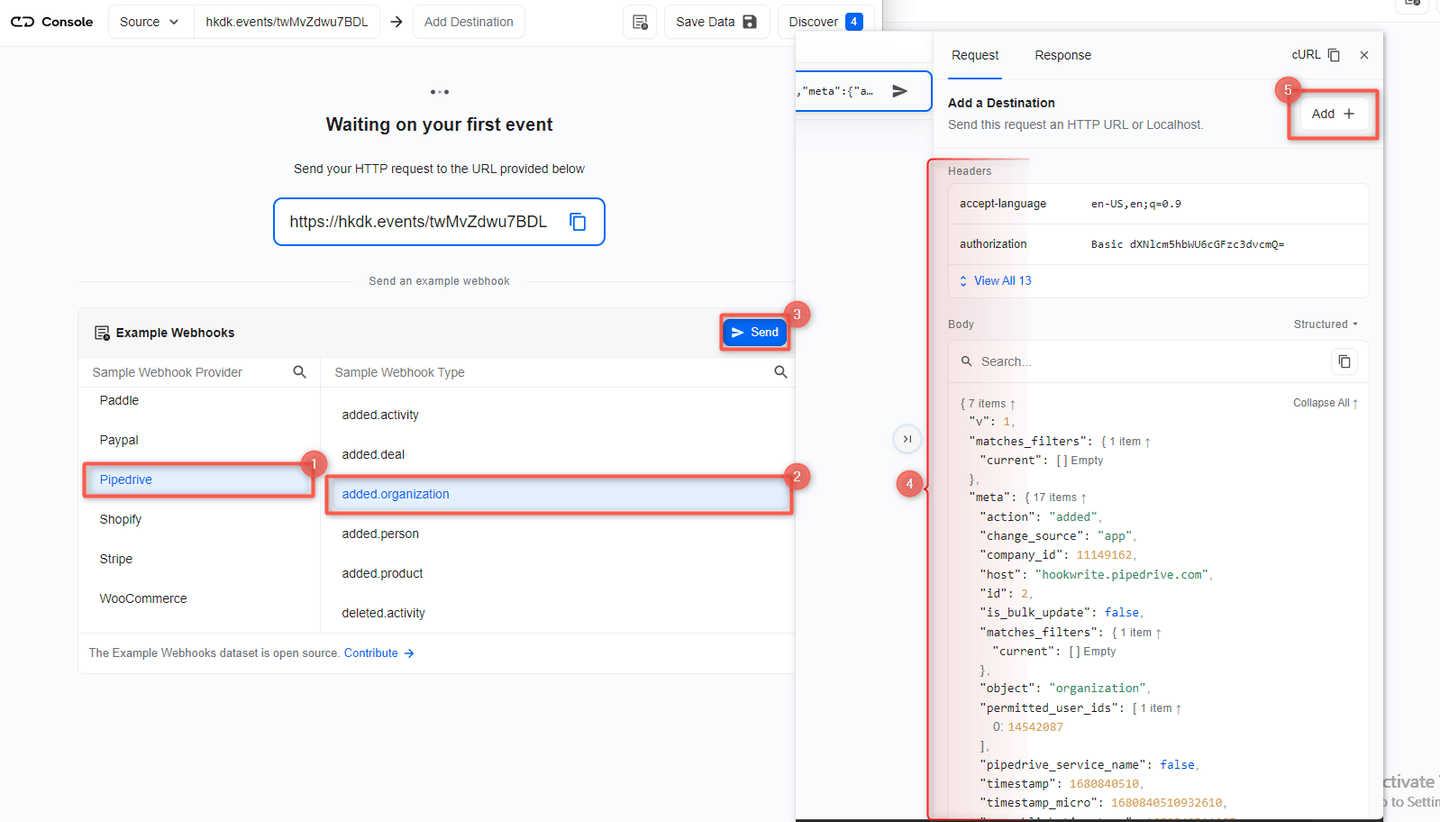Switch to the Request tab
The width and height of the screenshot is (1440, 822).
975,55
